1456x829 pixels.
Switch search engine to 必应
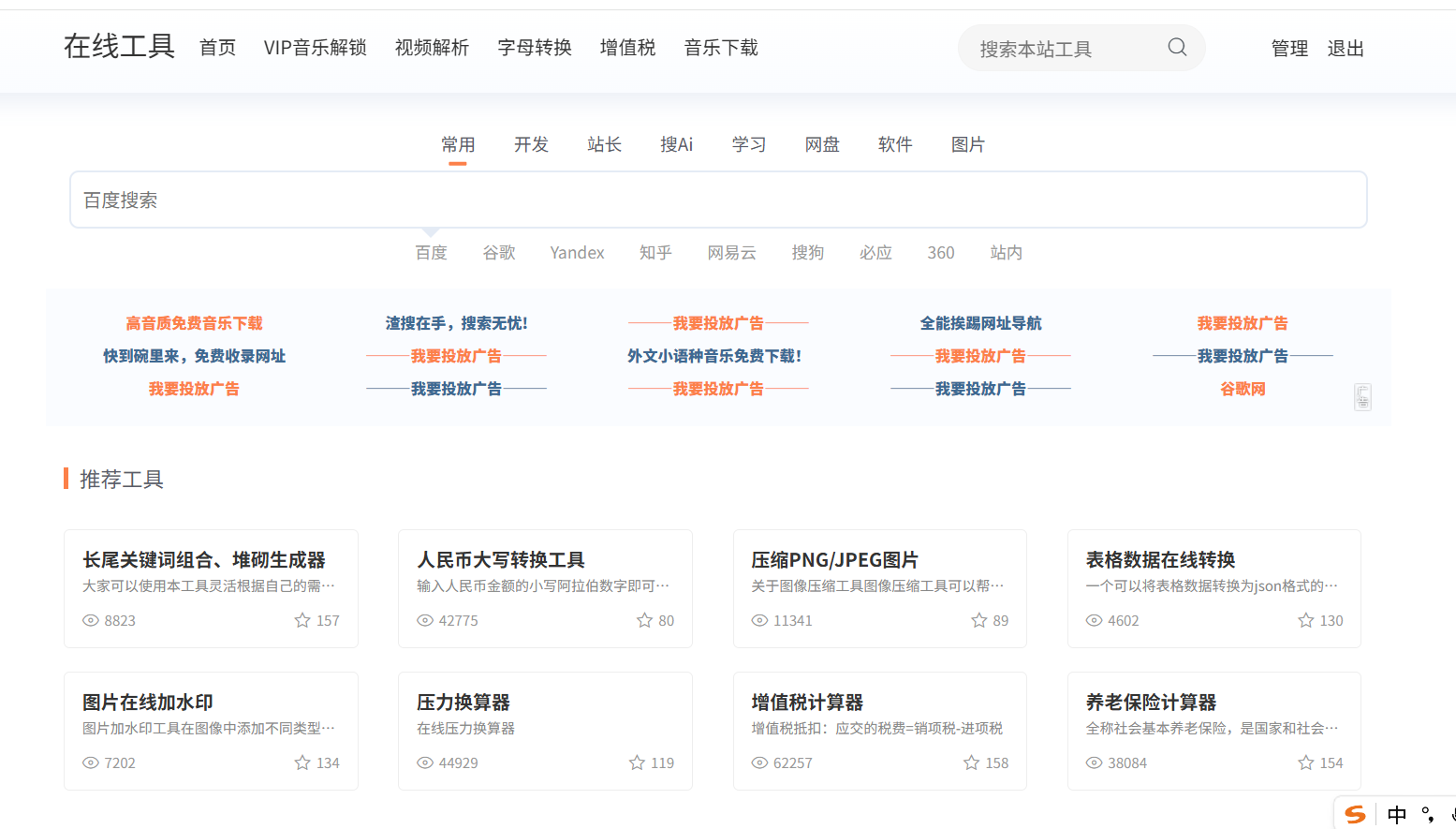pyautogui.click(x=875, y=253)
